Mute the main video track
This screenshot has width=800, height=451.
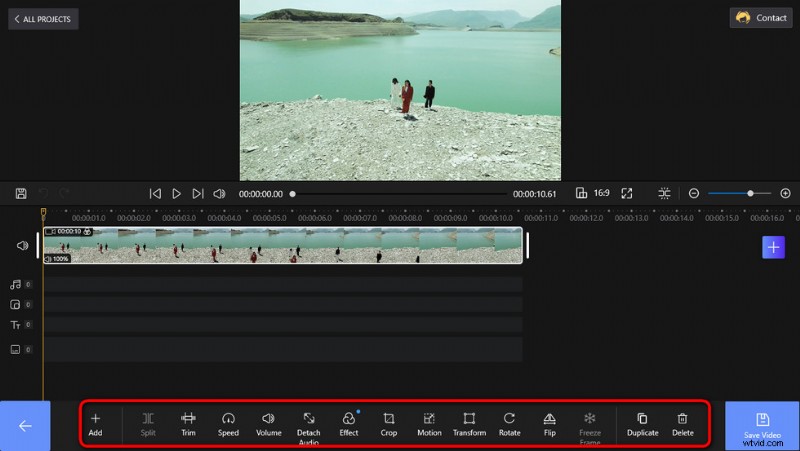[22, 245]
